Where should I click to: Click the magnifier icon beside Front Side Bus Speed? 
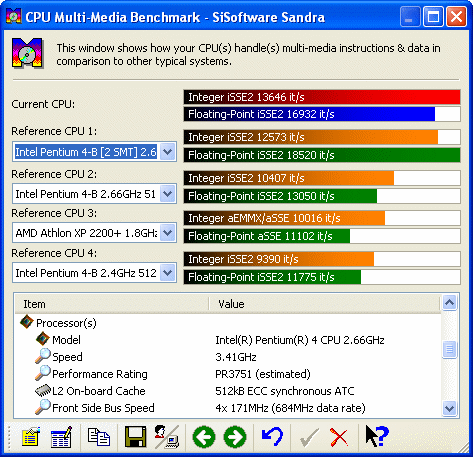[x=43, y=407]
